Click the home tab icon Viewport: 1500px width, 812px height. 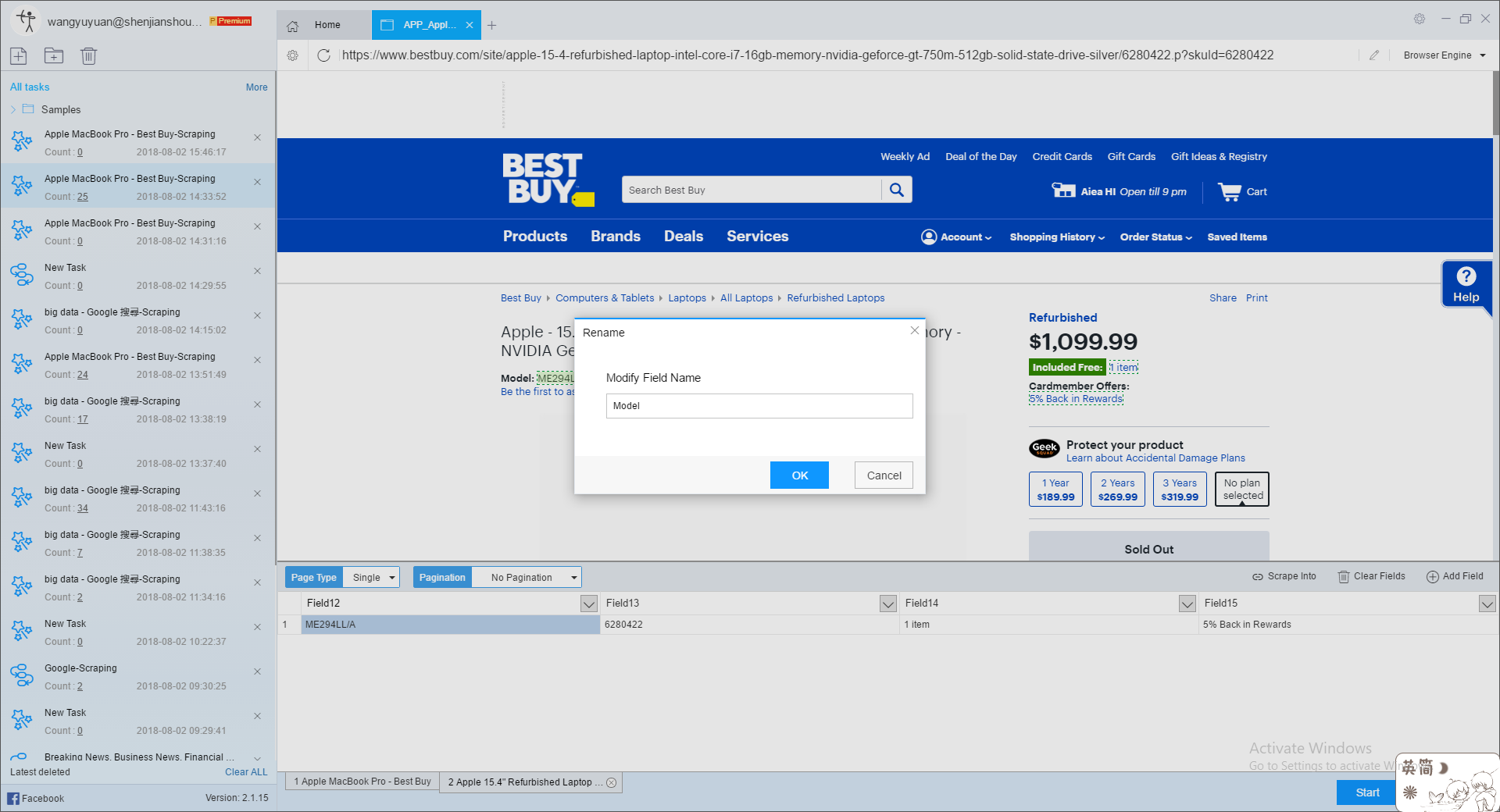(x=293, y=26)
